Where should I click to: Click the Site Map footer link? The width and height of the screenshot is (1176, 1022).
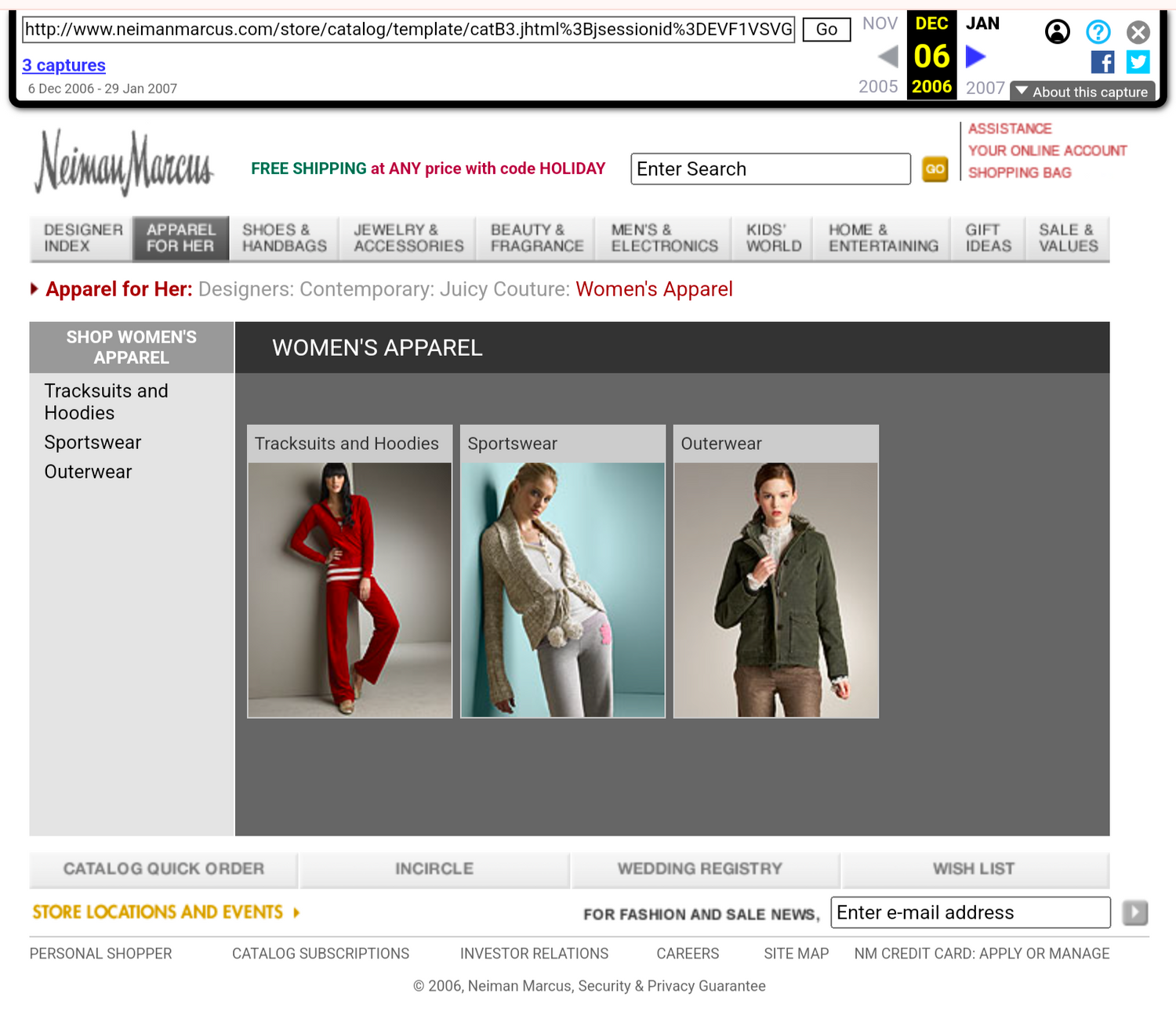click(796, 954)
